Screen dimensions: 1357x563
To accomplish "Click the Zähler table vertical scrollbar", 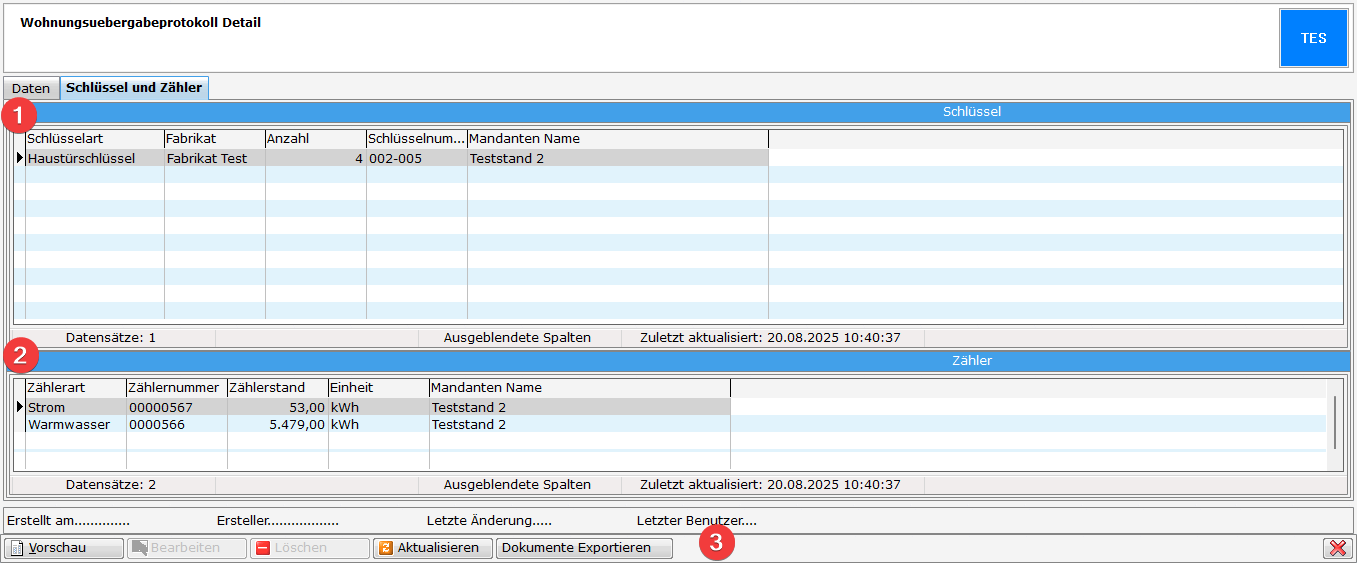I will pyautogui.click(x=1334, y=424).
